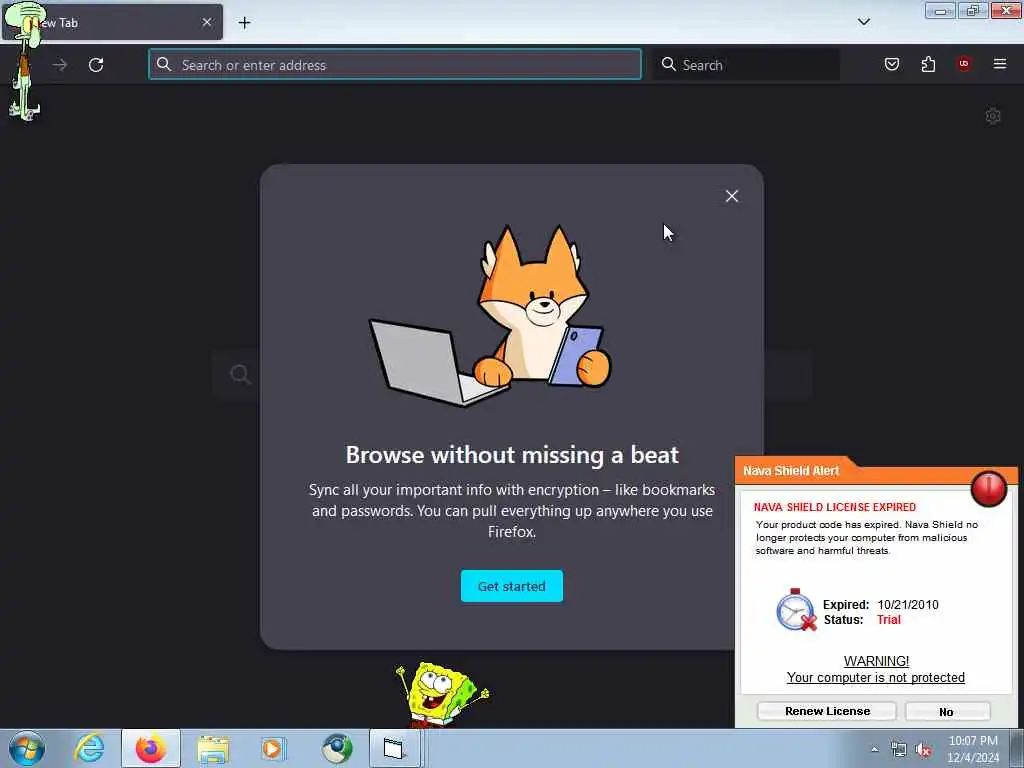Focus the toolbar Search box
Image resolution: width=1024 pixels, height=768 pixels.
click(x=746, y=65)
